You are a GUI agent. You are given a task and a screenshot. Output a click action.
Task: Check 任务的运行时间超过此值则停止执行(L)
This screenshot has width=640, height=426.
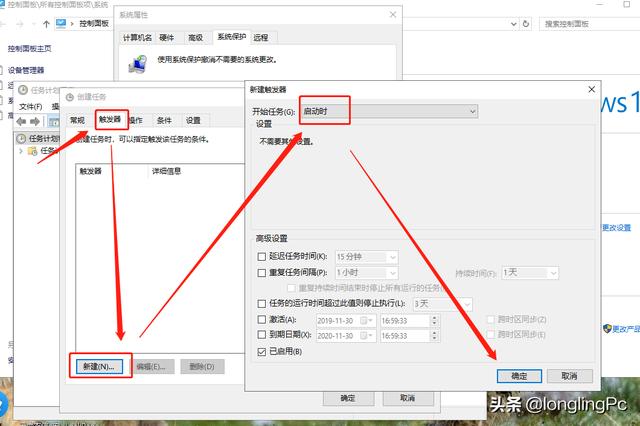tap(262, 304)
